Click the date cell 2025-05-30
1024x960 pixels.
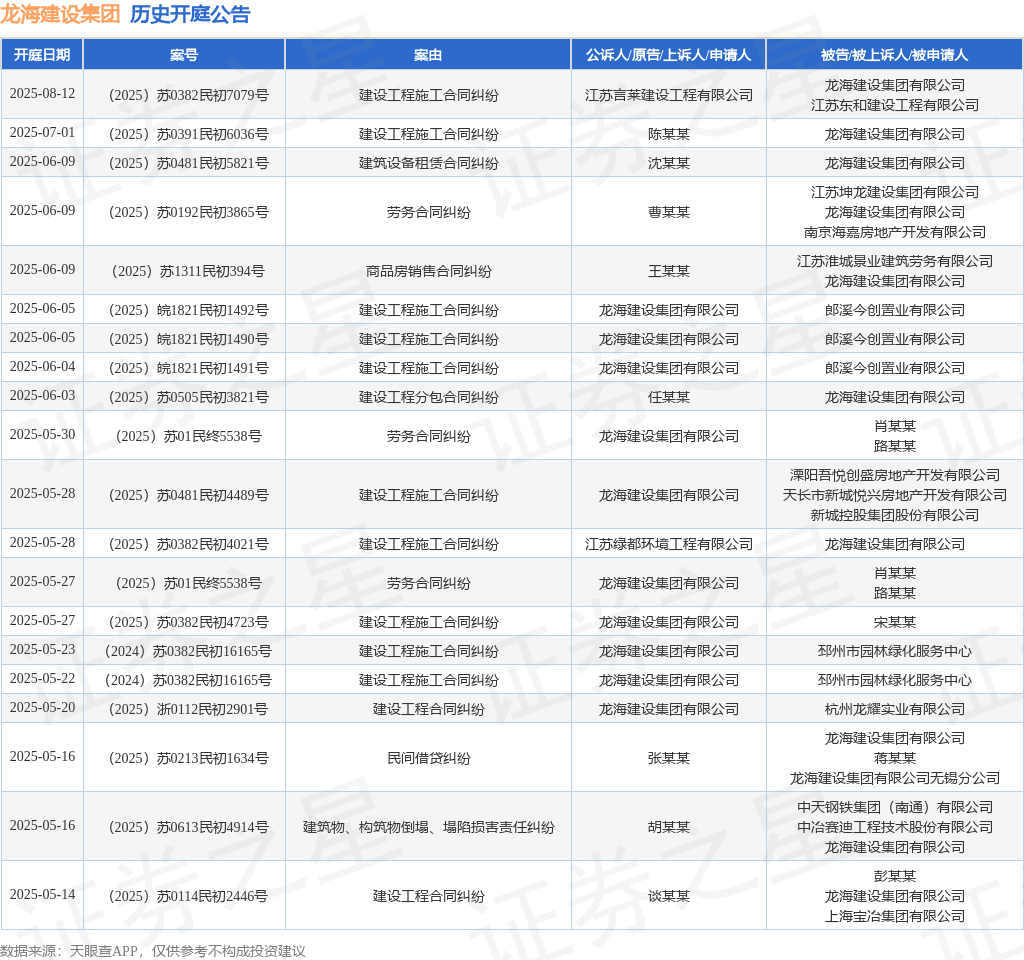[42, 434]
